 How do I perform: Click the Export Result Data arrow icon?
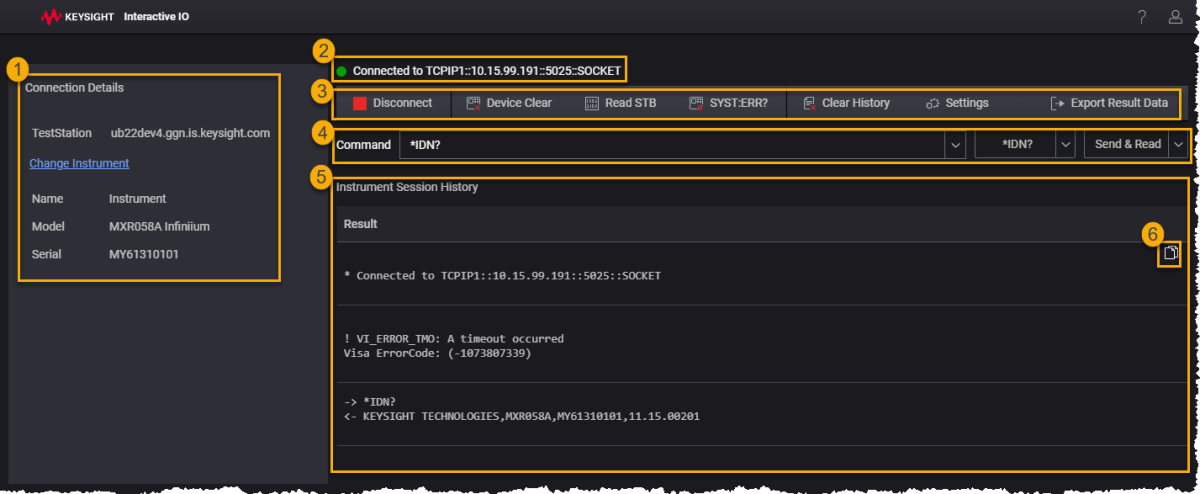click(1057, 103)
